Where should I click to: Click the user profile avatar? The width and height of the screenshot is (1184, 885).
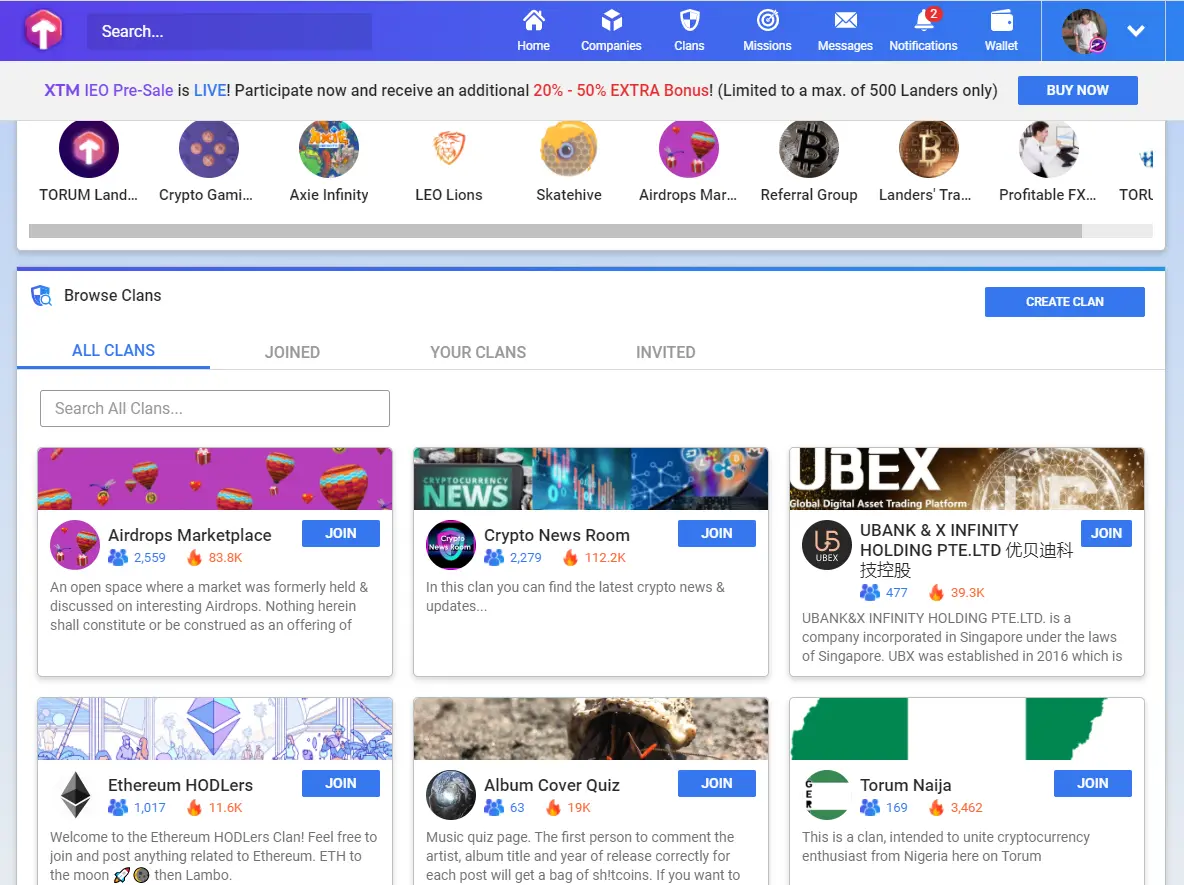(x=1084, y=31)
